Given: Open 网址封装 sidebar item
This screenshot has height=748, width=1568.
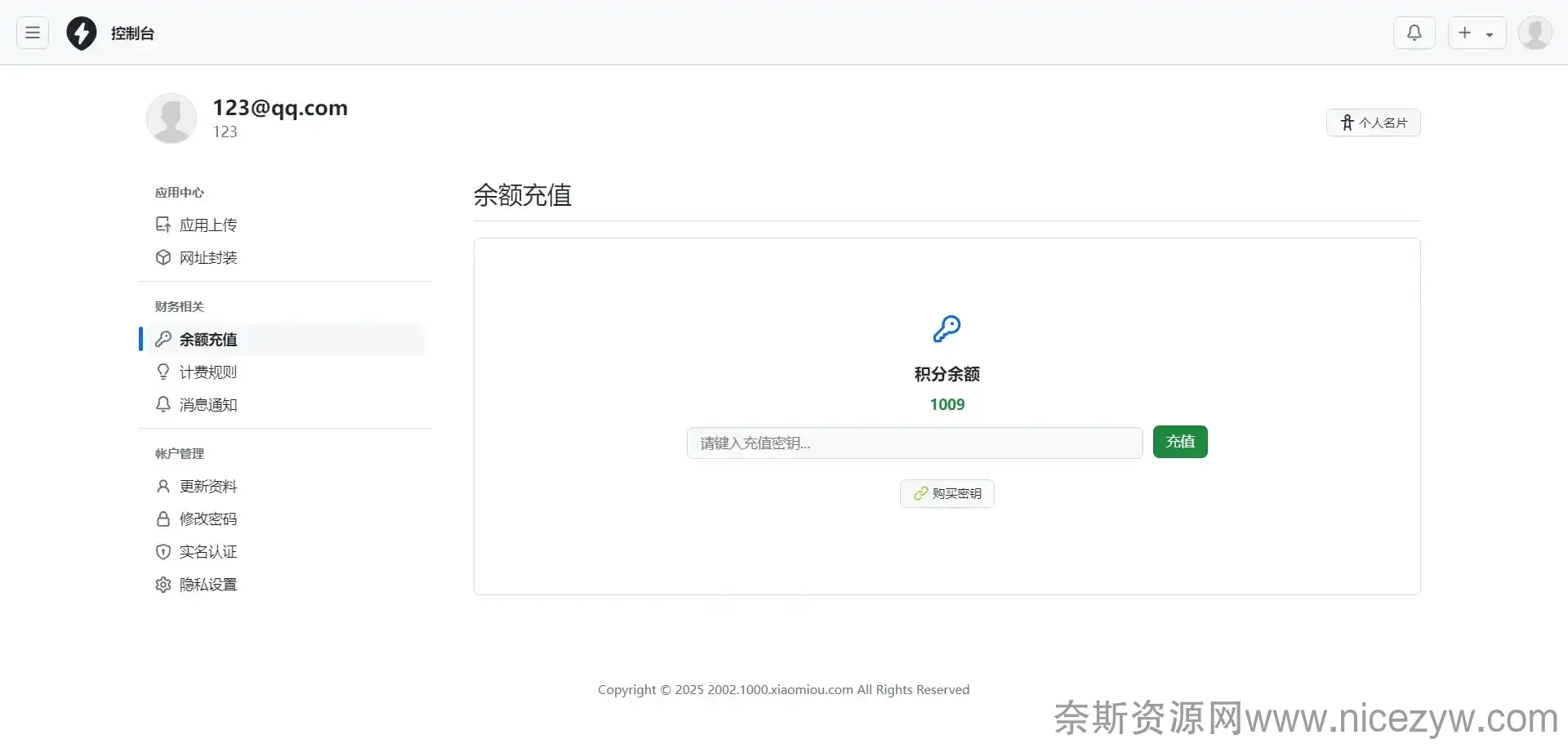Looking at the screenshot, I should click(207, 257).
